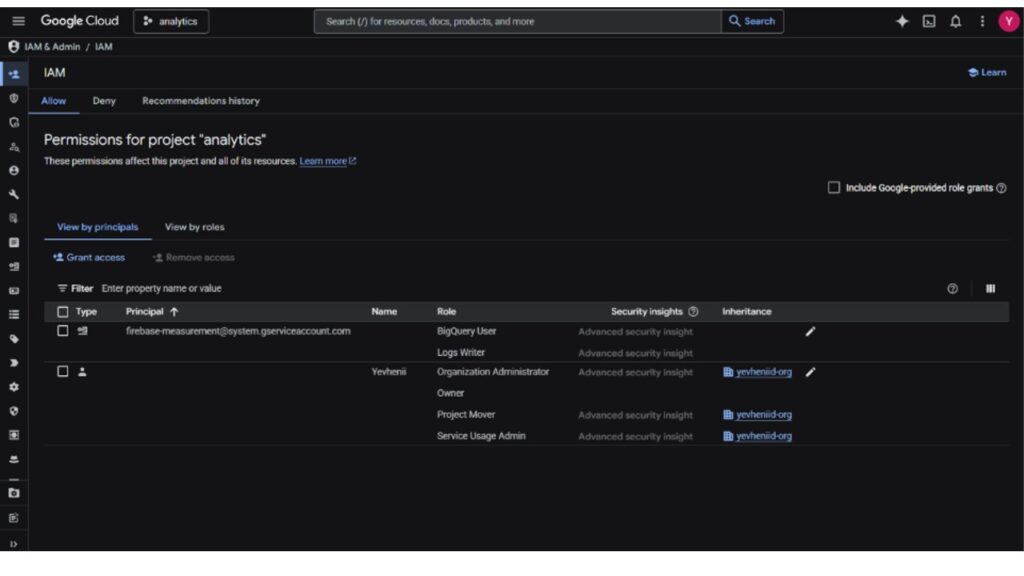
Task: Click the Inheritance column header
Action: pos(746,312)
